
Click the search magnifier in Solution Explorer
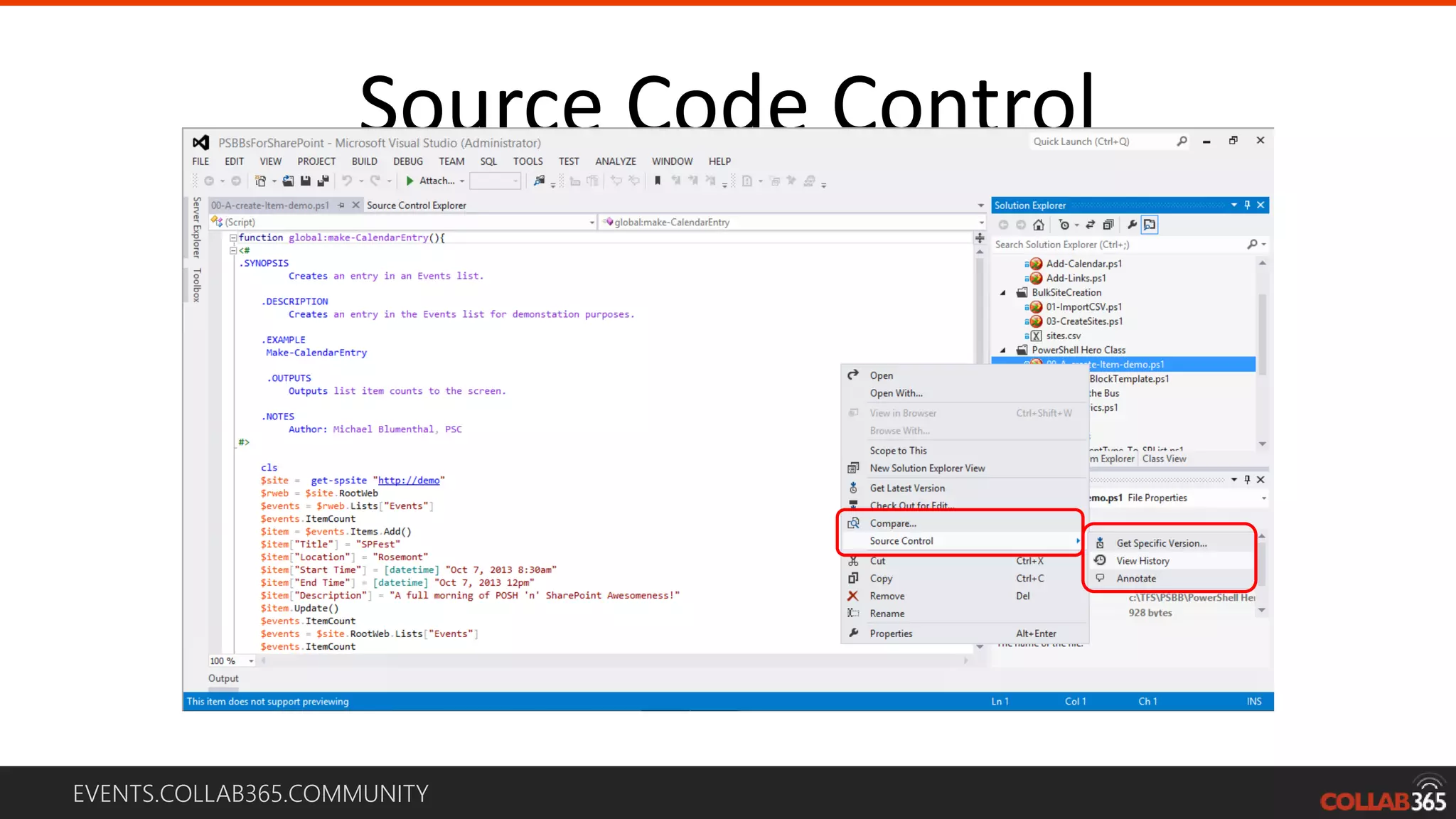(x=1252, y=245)
